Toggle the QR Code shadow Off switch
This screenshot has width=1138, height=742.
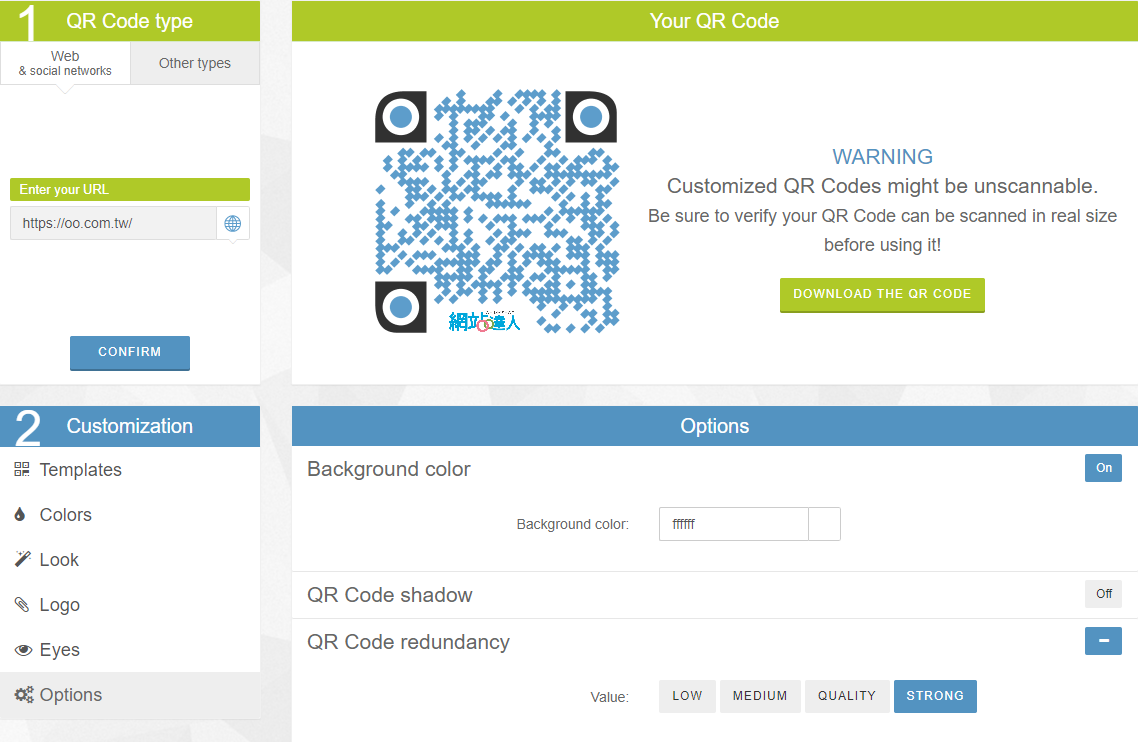pyautogui.click(x=1103, y=594)
